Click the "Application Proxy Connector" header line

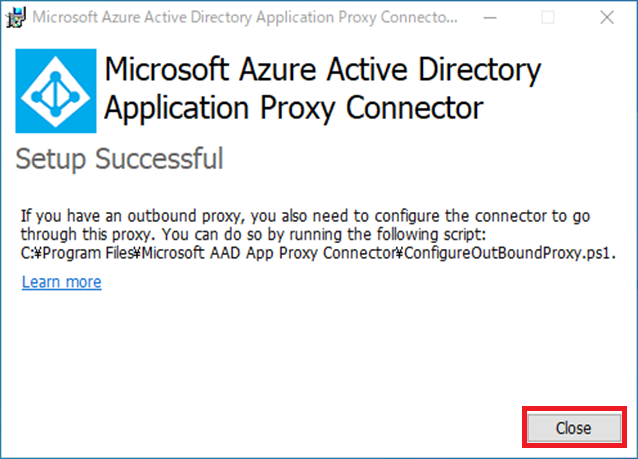coord(294,109)
